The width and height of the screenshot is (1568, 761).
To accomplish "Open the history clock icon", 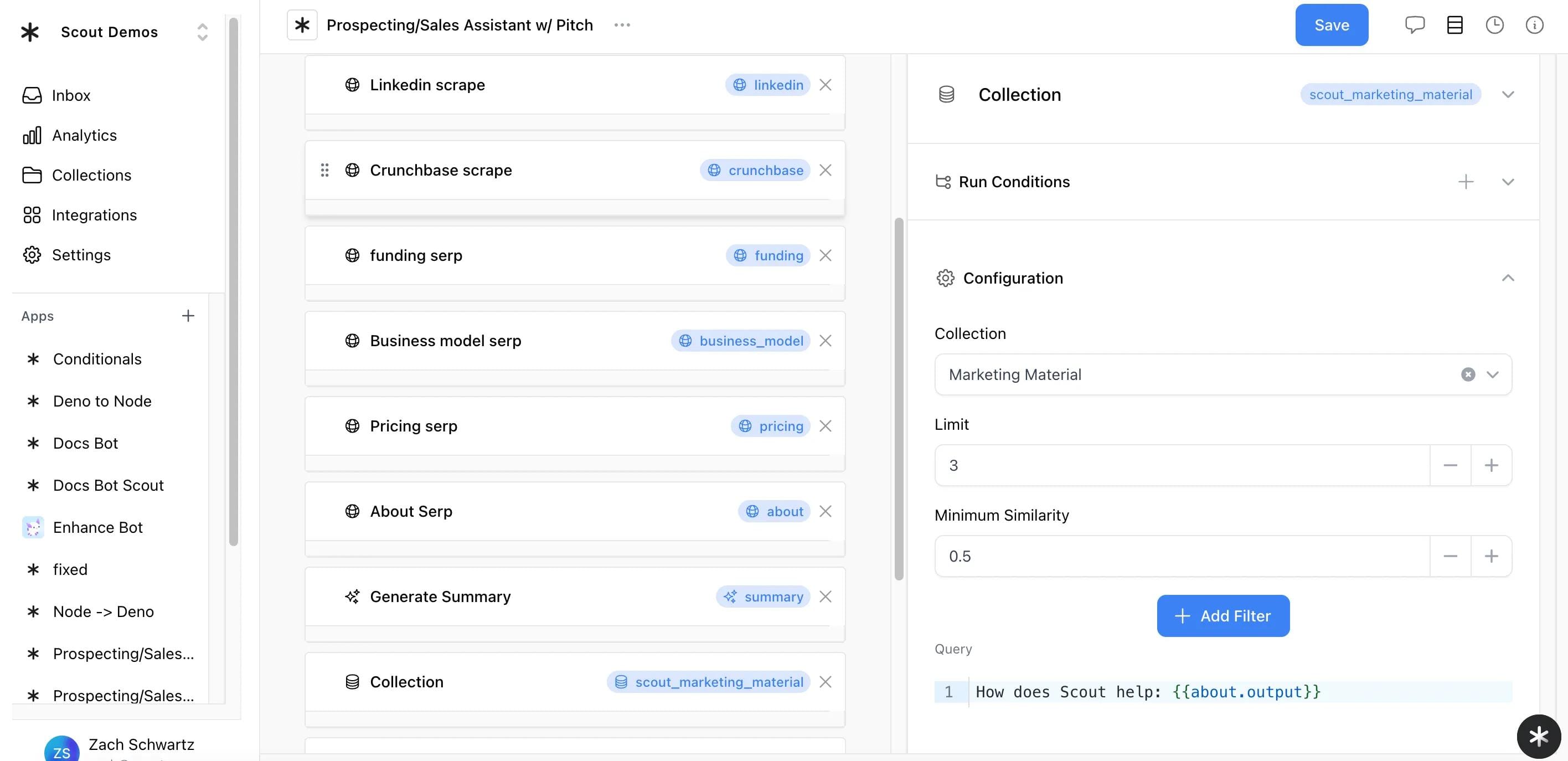I will 1494,25.
